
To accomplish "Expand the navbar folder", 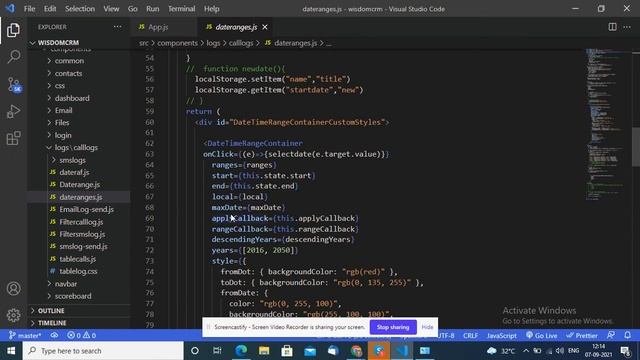I will click(66, 284).
